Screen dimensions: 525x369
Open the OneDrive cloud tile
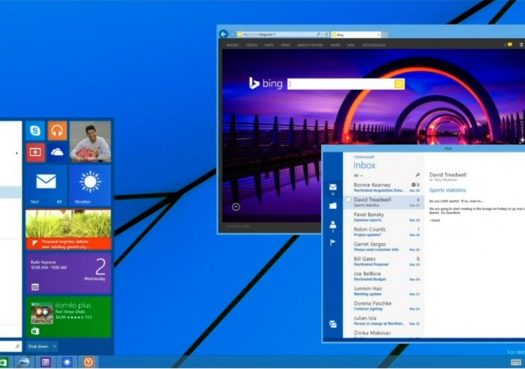(x=57, y=152)
